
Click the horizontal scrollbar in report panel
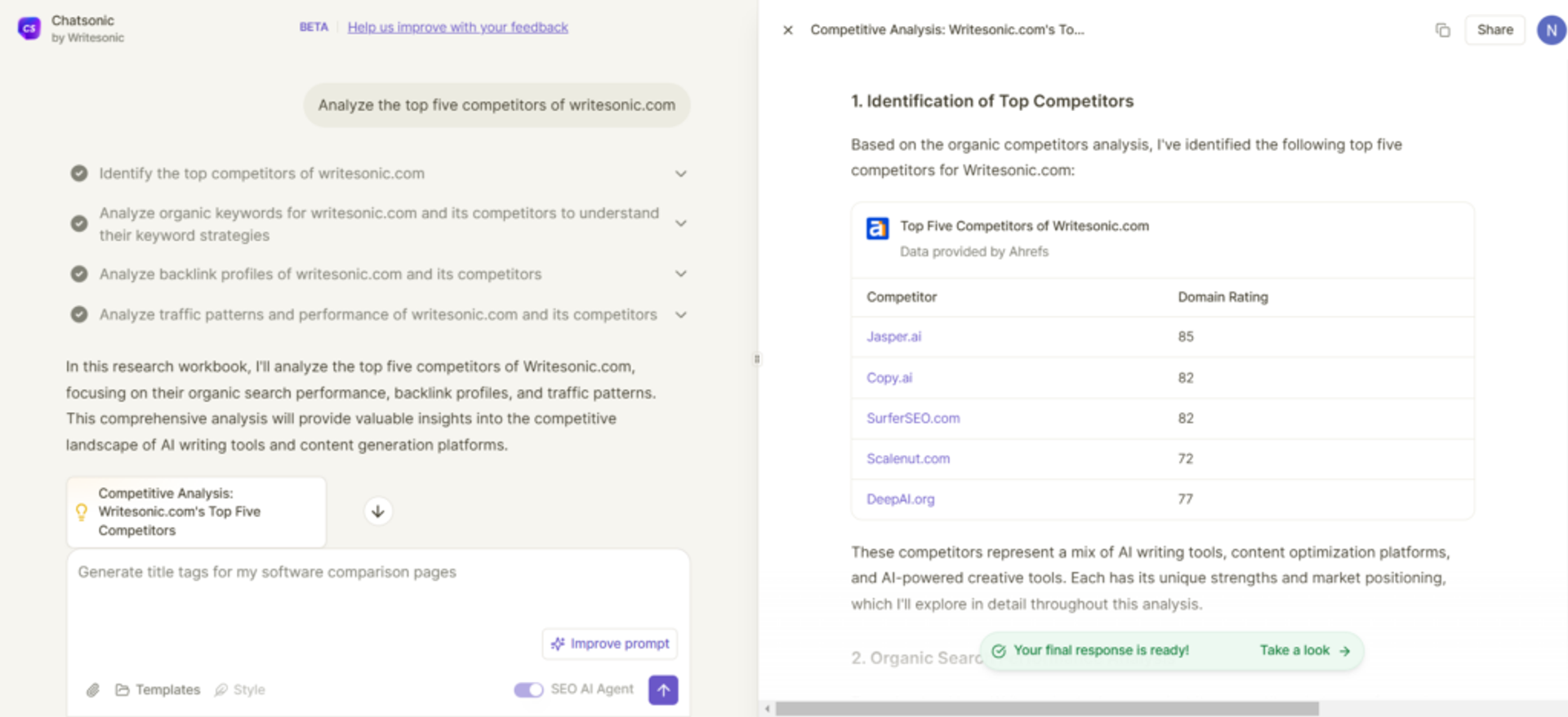click(x=1047, y=709)
